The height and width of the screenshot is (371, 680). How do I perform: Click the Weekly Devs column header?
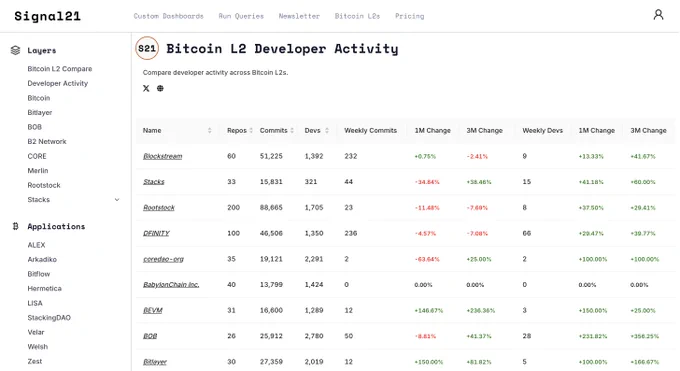pos(542,130)
